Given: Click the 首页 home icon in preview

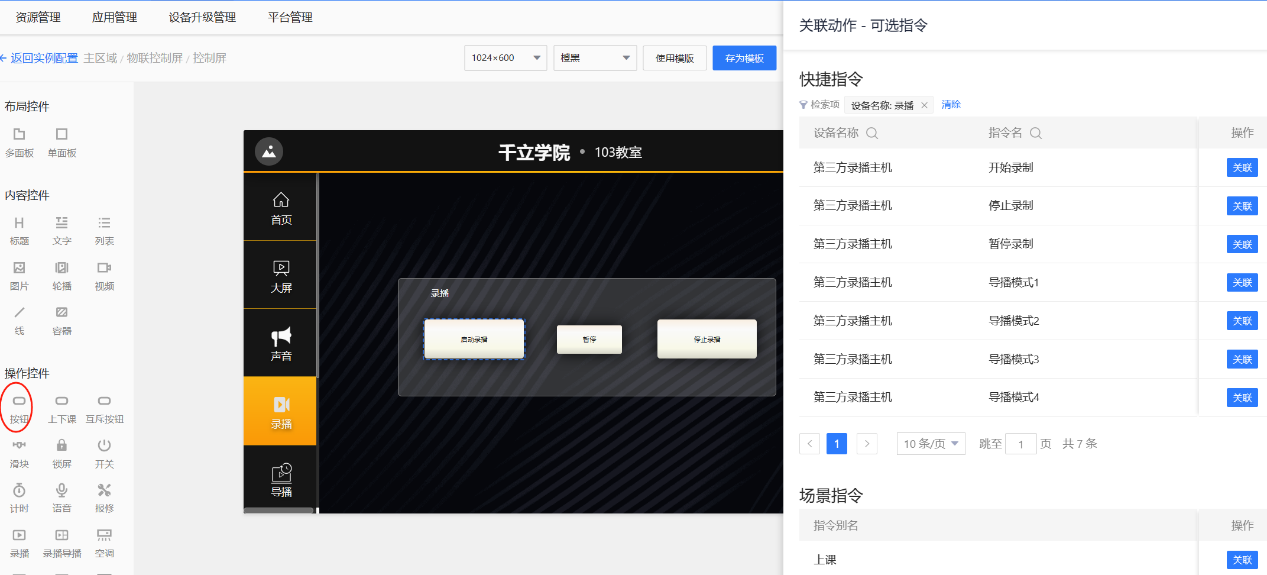Looking at the screenshot, I should [281, 200].
